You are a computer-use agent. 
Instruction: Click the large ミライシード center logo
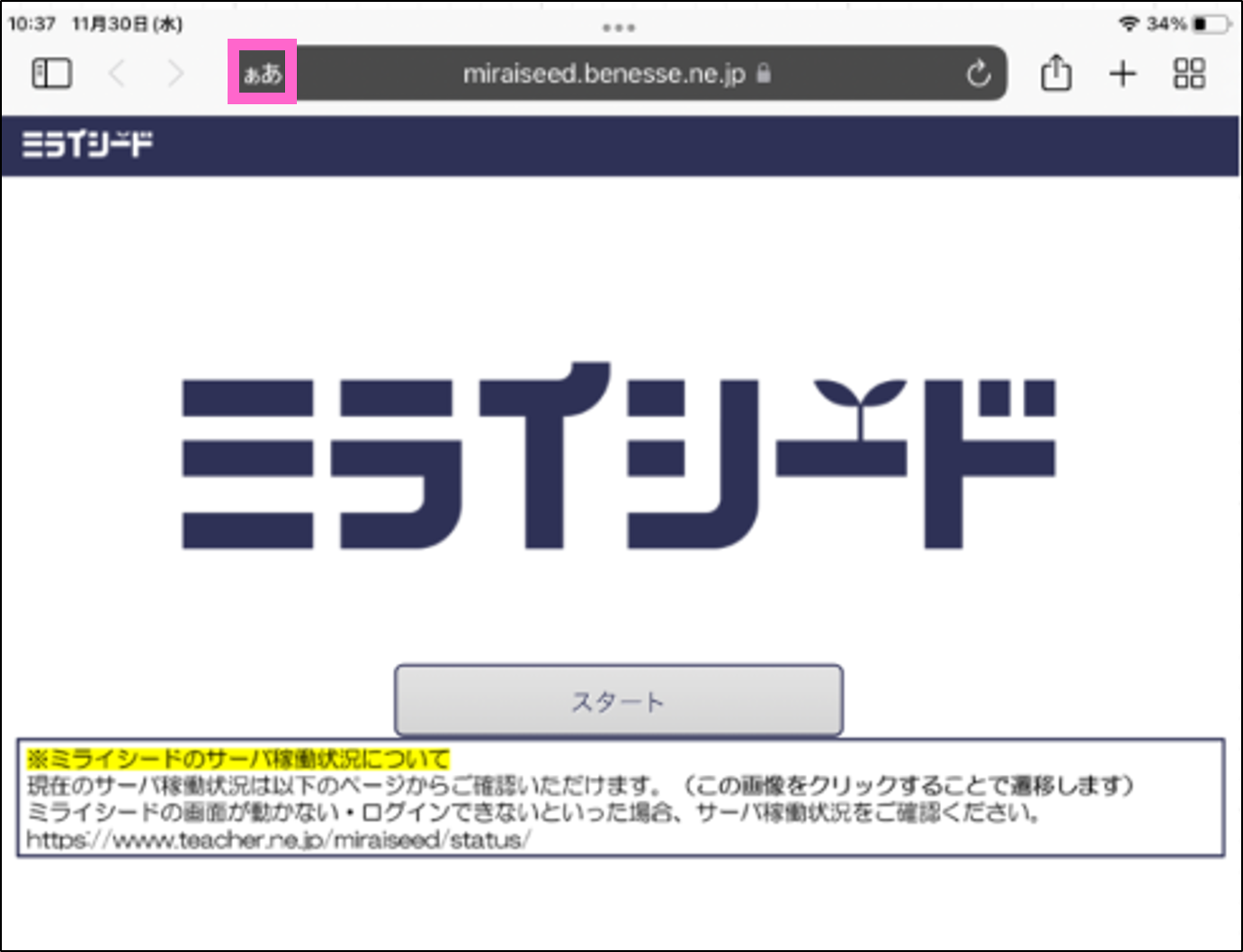[x=618, y=456]
